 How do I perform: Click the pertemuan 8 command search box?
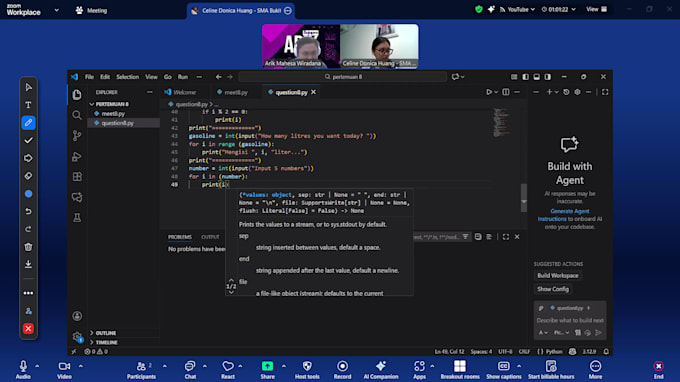[343, 77]
